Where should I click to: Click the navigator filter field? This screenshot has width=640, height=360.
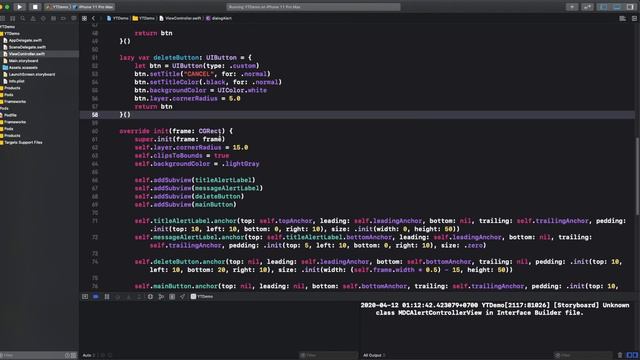click(33, 356)
